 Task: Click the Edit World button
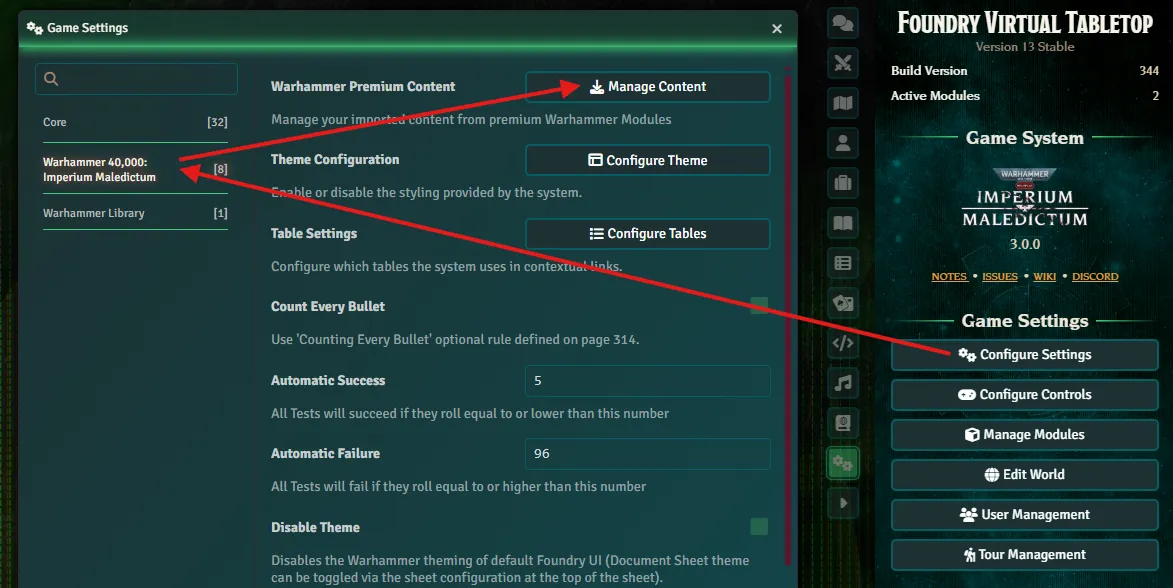(1025, 474)
